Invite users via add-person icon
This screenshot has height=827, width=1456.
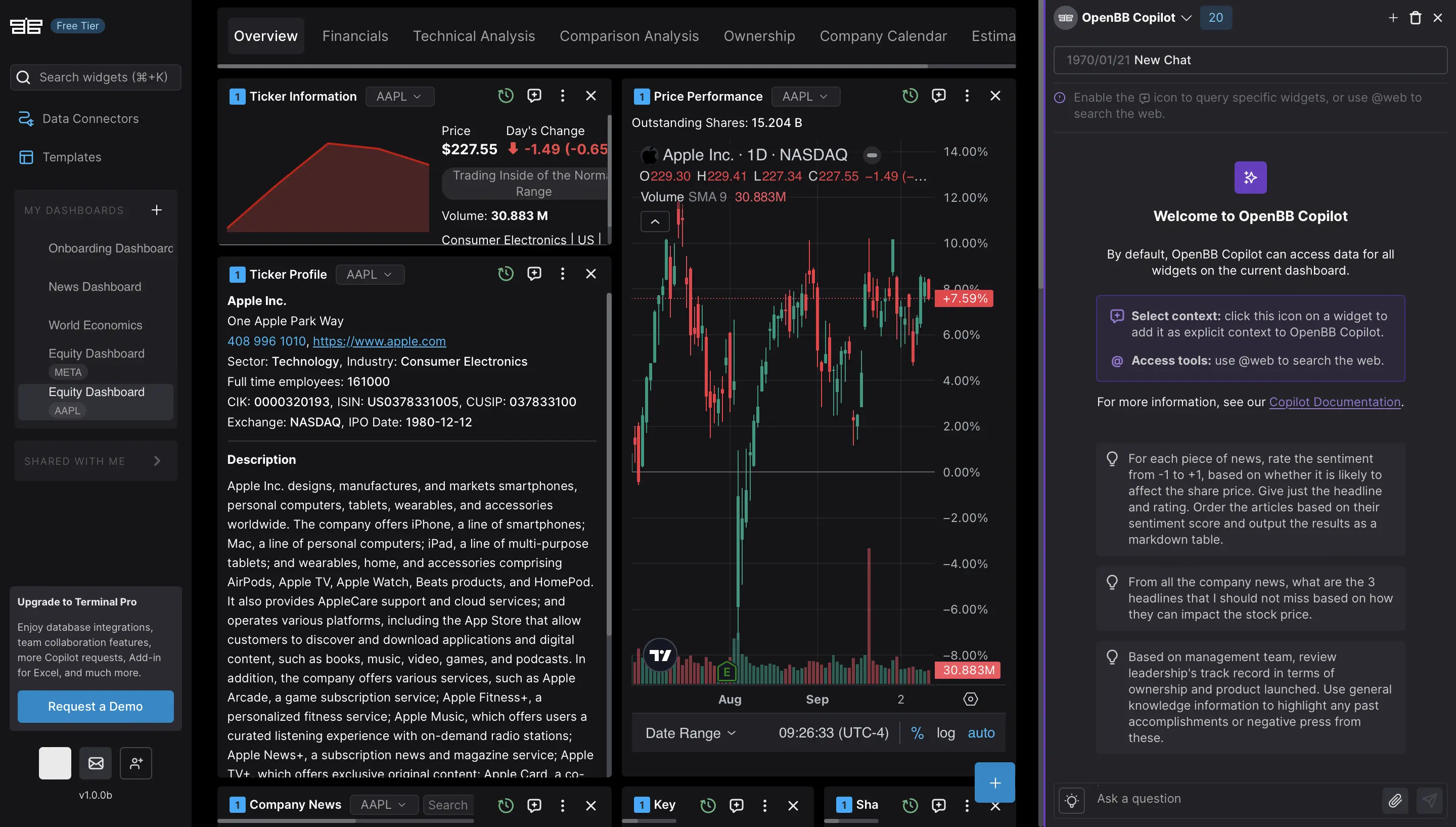(x=136, y=763)
